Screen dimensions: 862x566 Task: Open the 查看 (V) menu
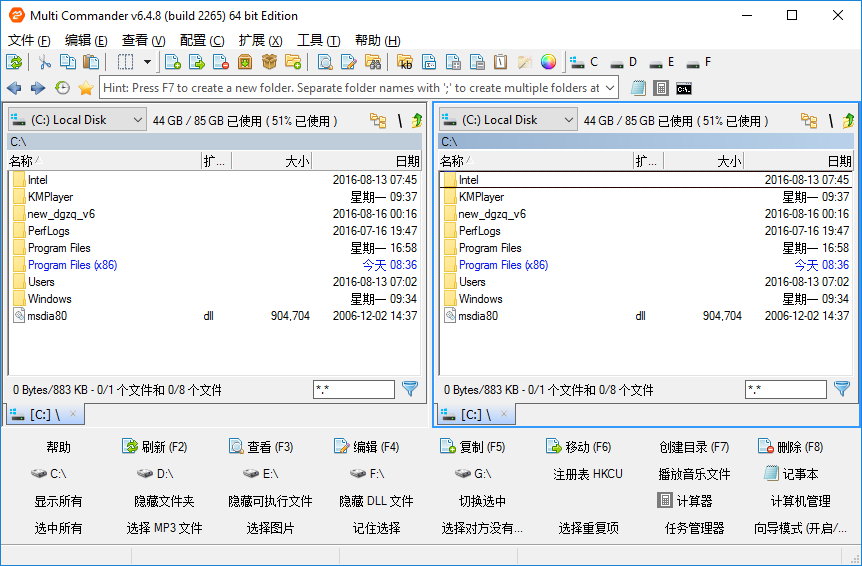[x=143, y=41]
